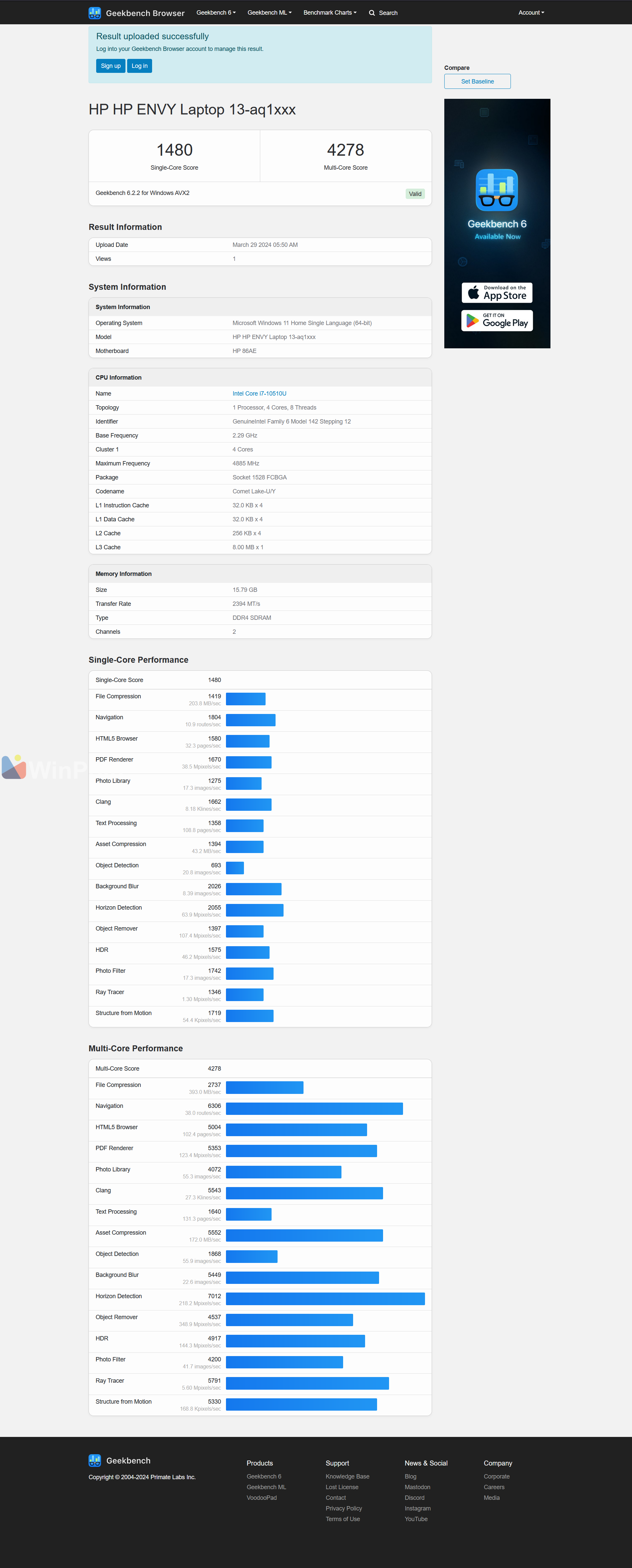Open the Intel Core i7-10510U link
The width and height of the screenshot is (632, 1568).
point(259,394)
